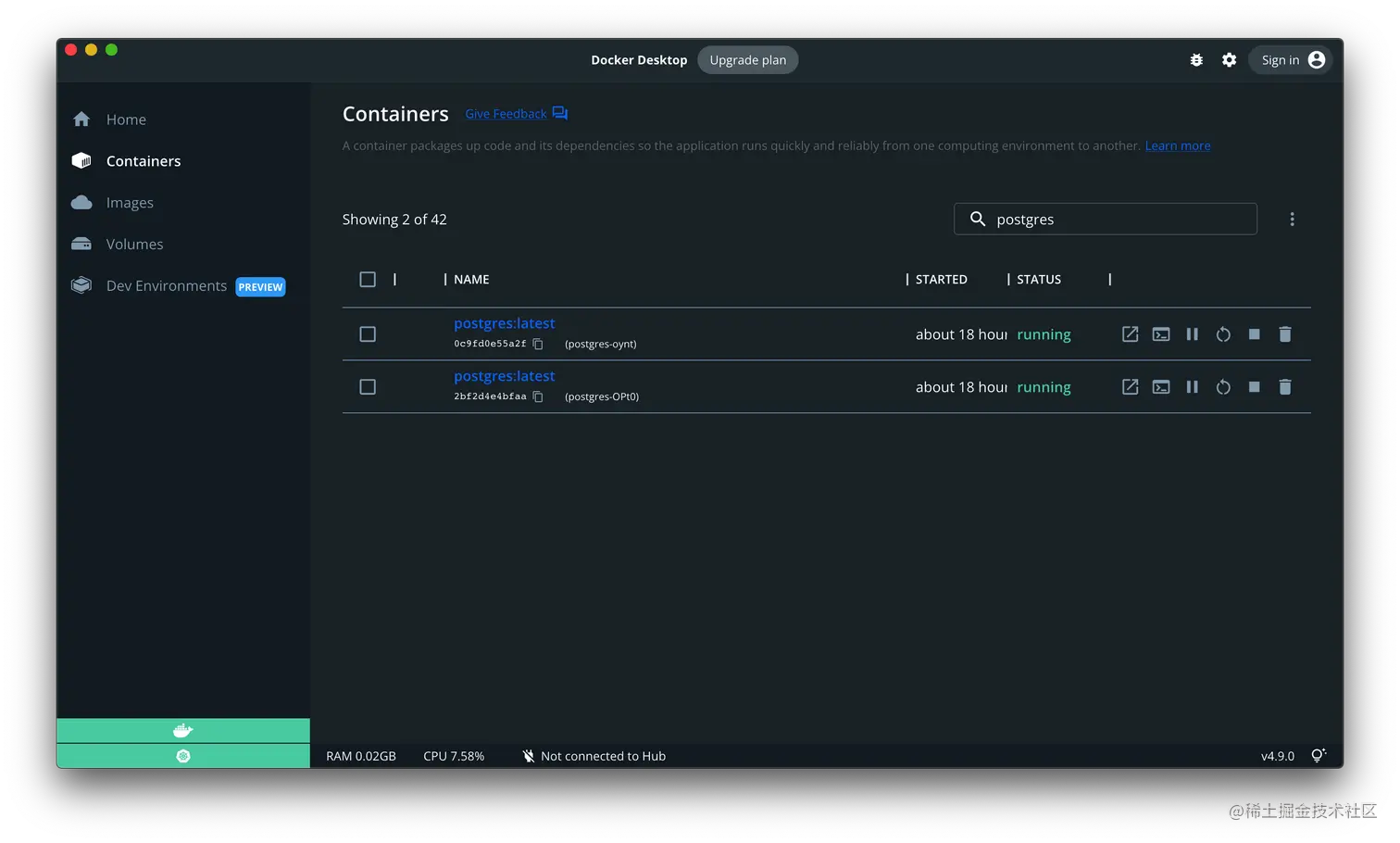Sort by the STARTED column header
Image resolution: width=1400 pixels, height=843 pixels.
[x=942, y=280]
